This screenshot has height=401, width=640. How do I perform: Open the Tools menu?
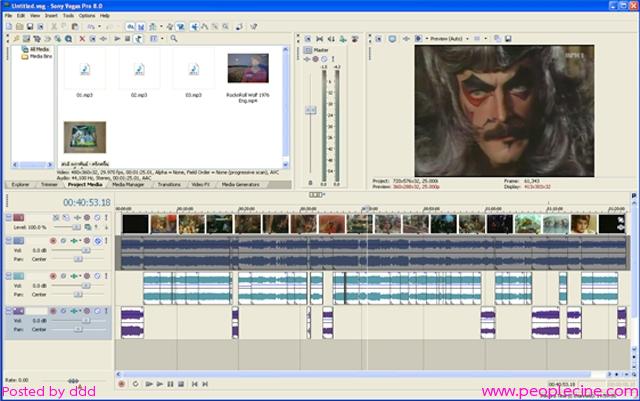68,16
